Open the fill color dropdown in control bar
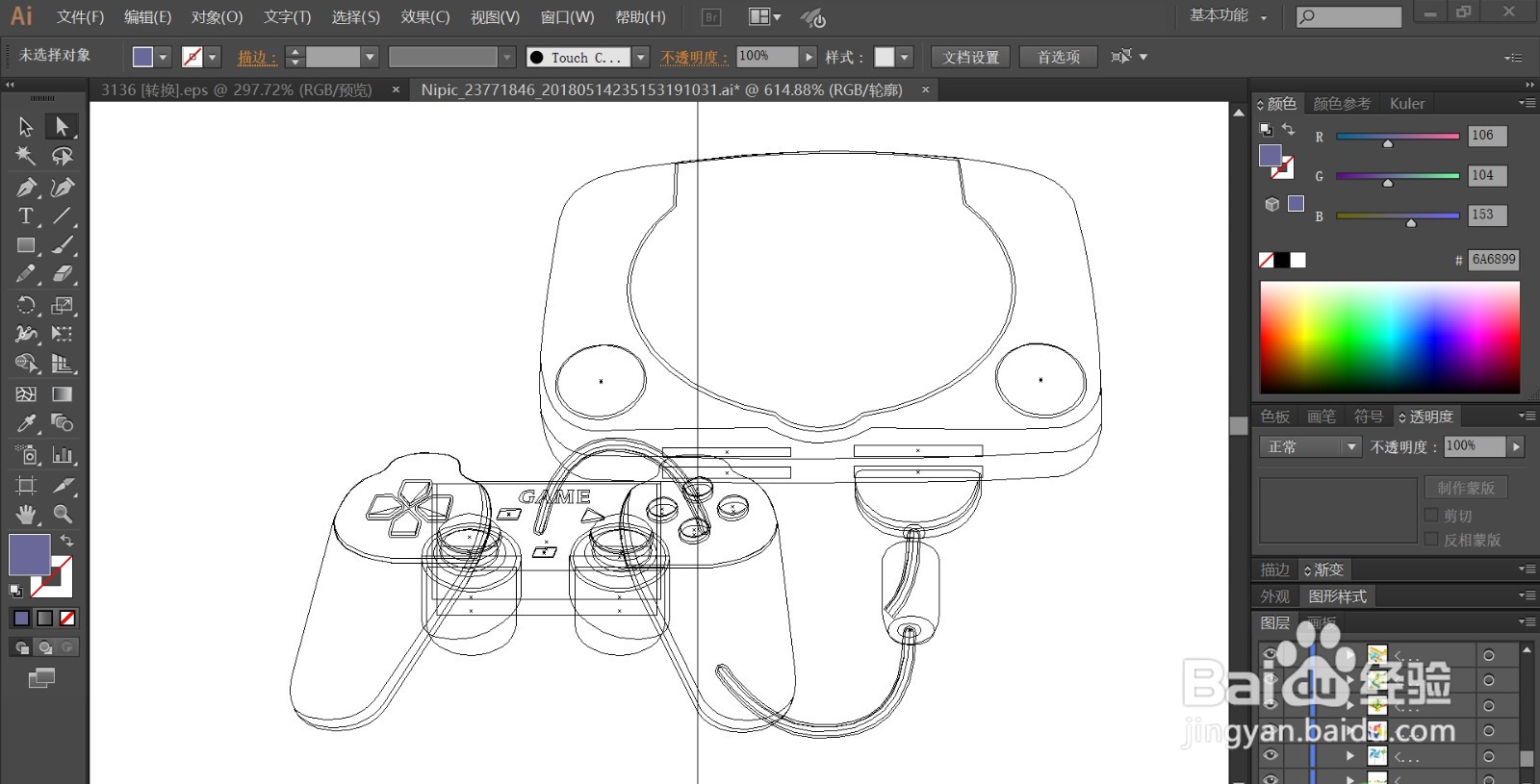The width and height of the screenshot is (1540, 784). coord(163,58)
